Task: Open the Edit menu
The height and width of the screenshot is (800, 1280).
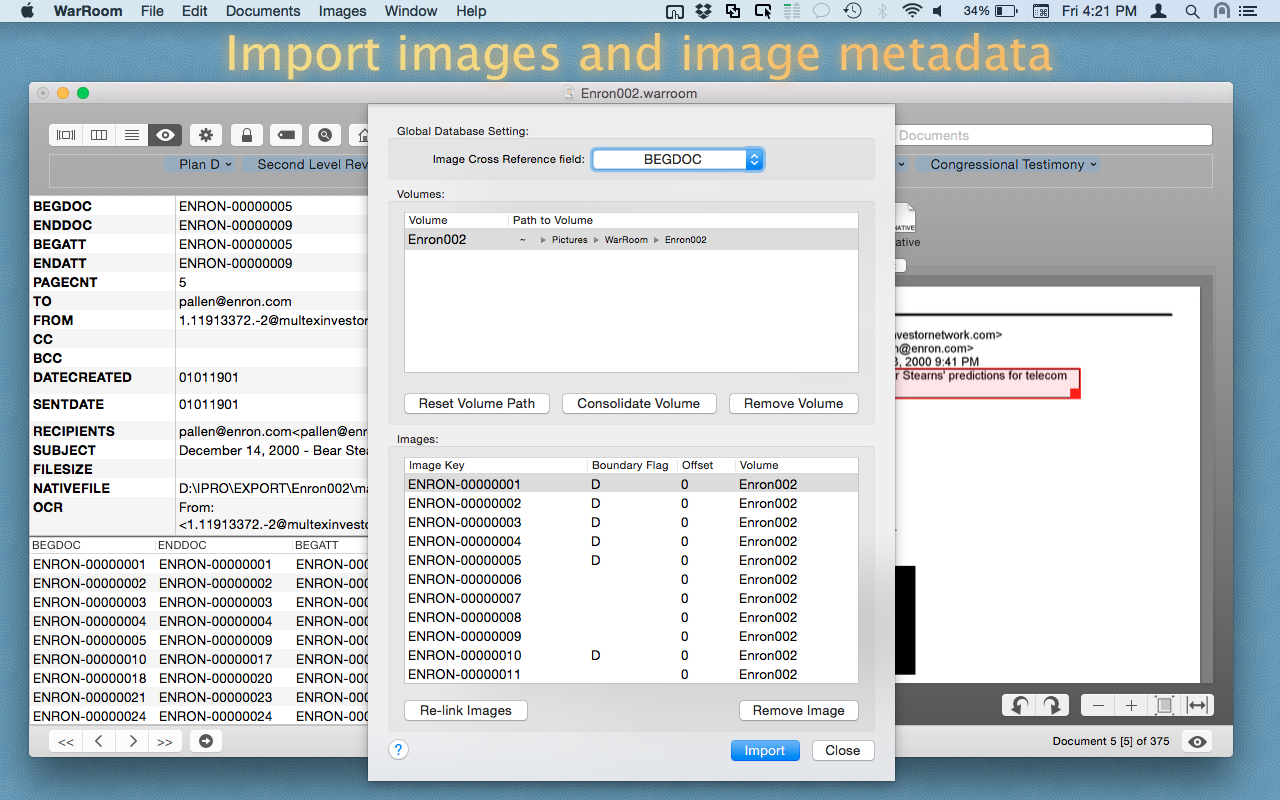Action: [195, 11]
